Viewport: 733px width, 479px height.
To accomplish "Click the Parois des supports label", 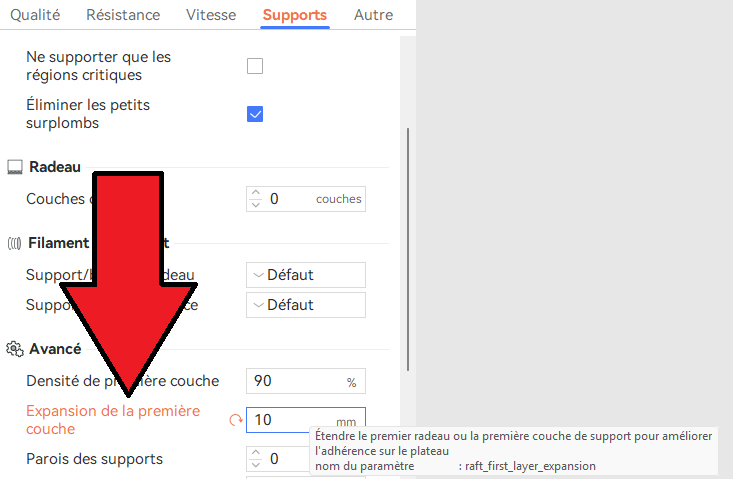I will click(x=94, y=459).
